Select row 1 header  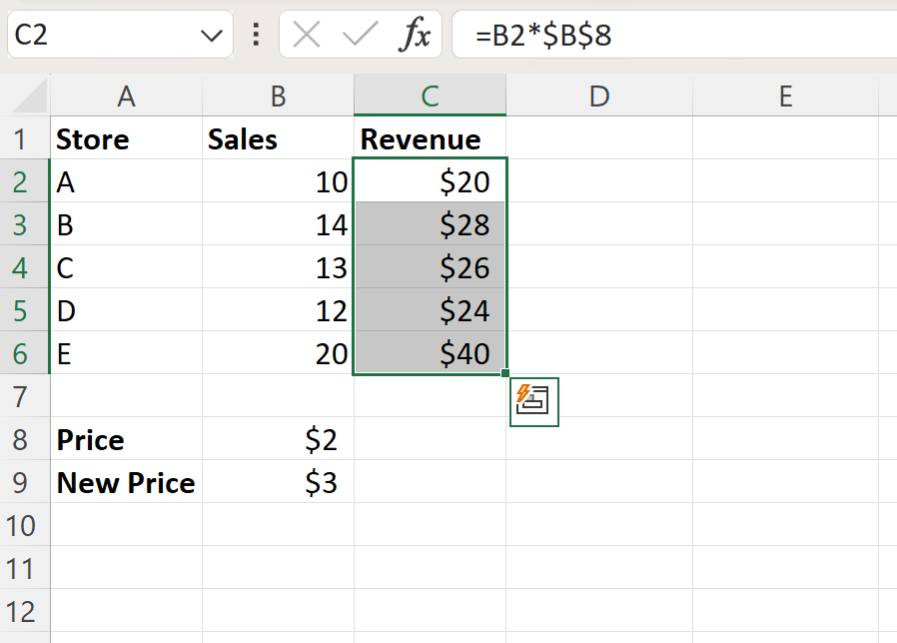[x=25, y=139]
